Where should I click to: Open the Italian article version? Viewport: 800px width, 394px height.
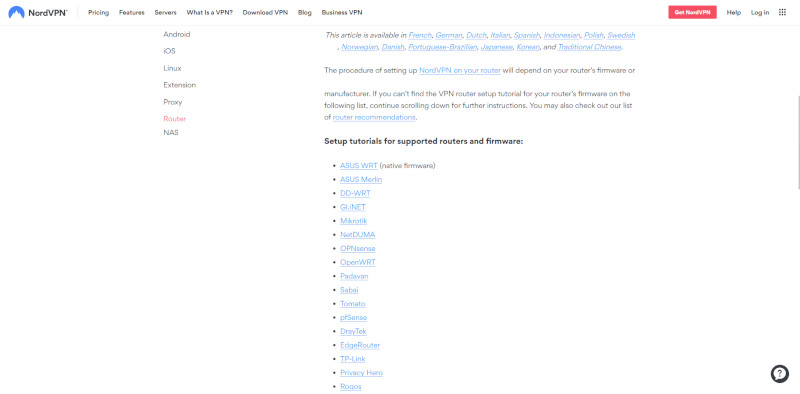coord(500,35)
